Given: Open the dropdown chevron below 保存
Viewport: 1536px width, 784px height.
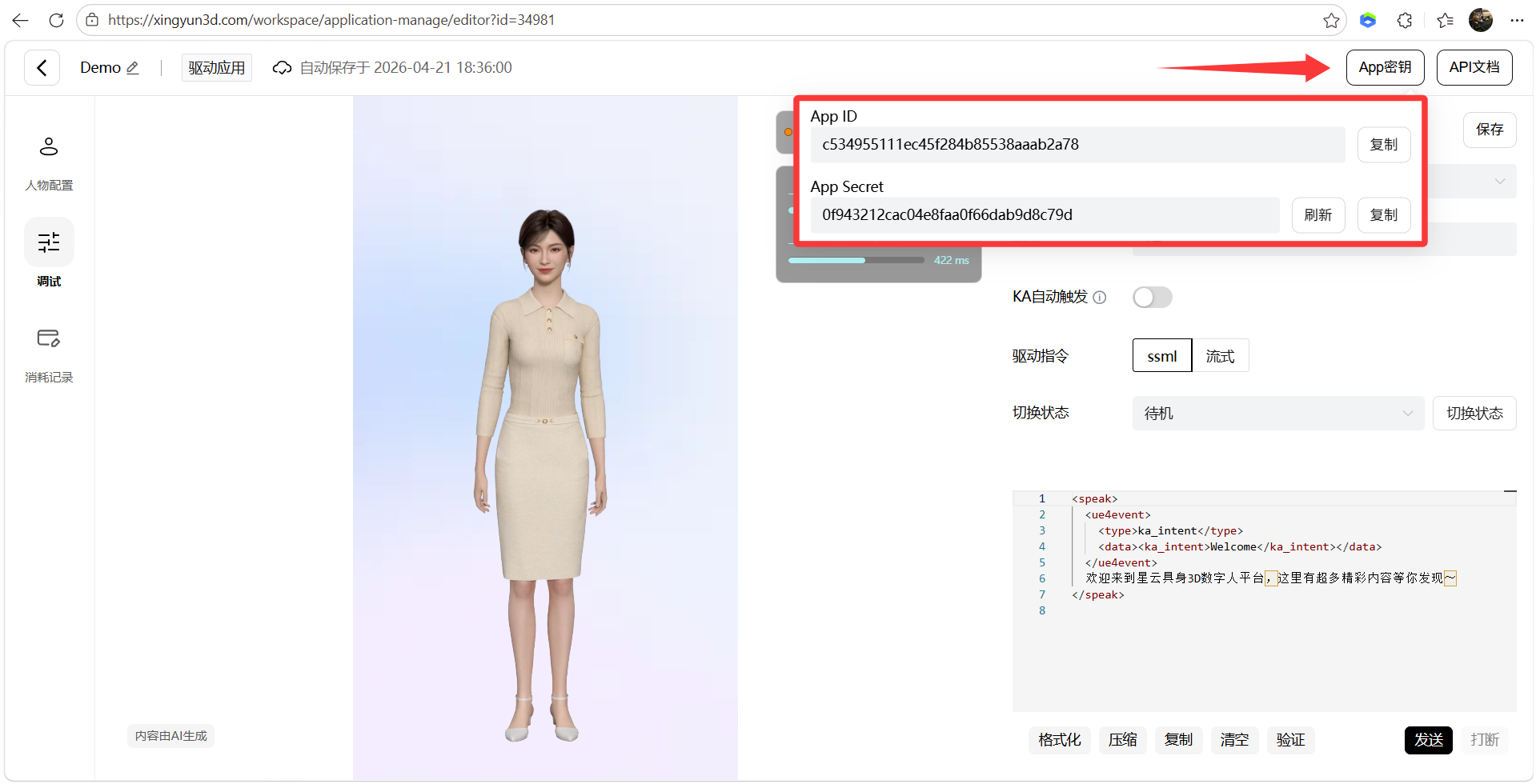Looking at the screenshot, I should pyautogui.click(x=1499, y=182).
